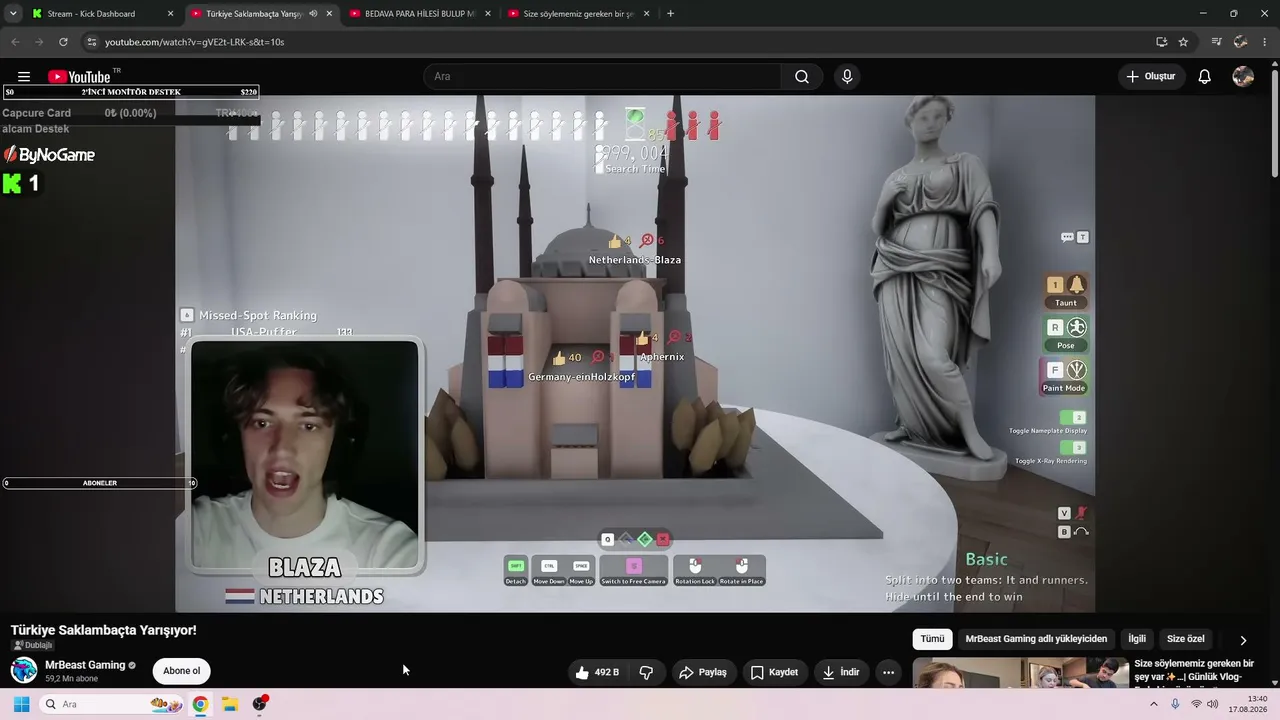Show more filter chips with right arrow
Screen dimensions: 1280x720
[1243, 640]
